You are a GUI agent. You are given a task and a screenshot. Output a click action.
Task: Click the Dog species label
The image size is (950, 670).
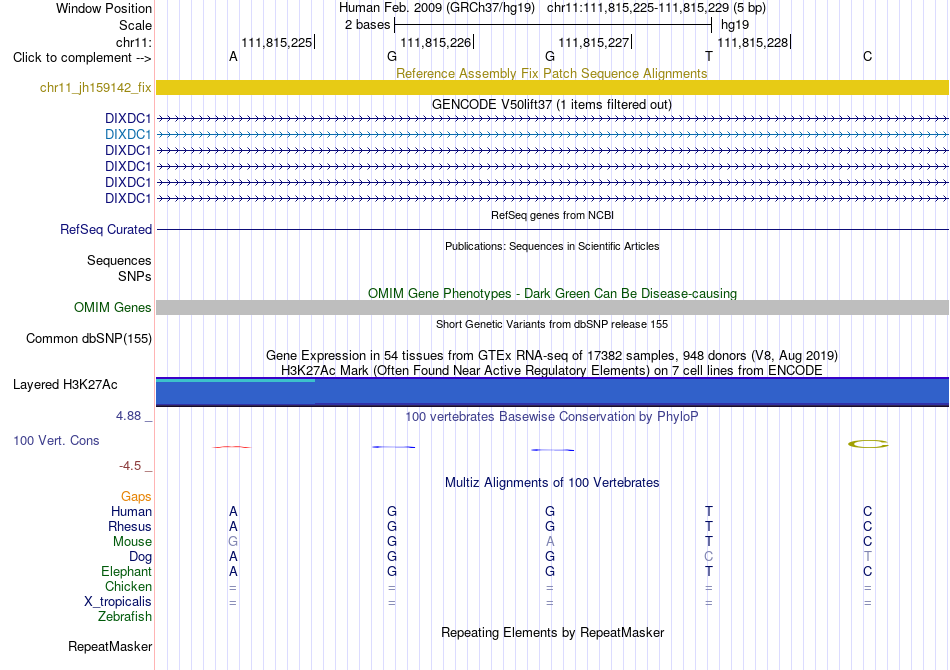tap(140, 557)
